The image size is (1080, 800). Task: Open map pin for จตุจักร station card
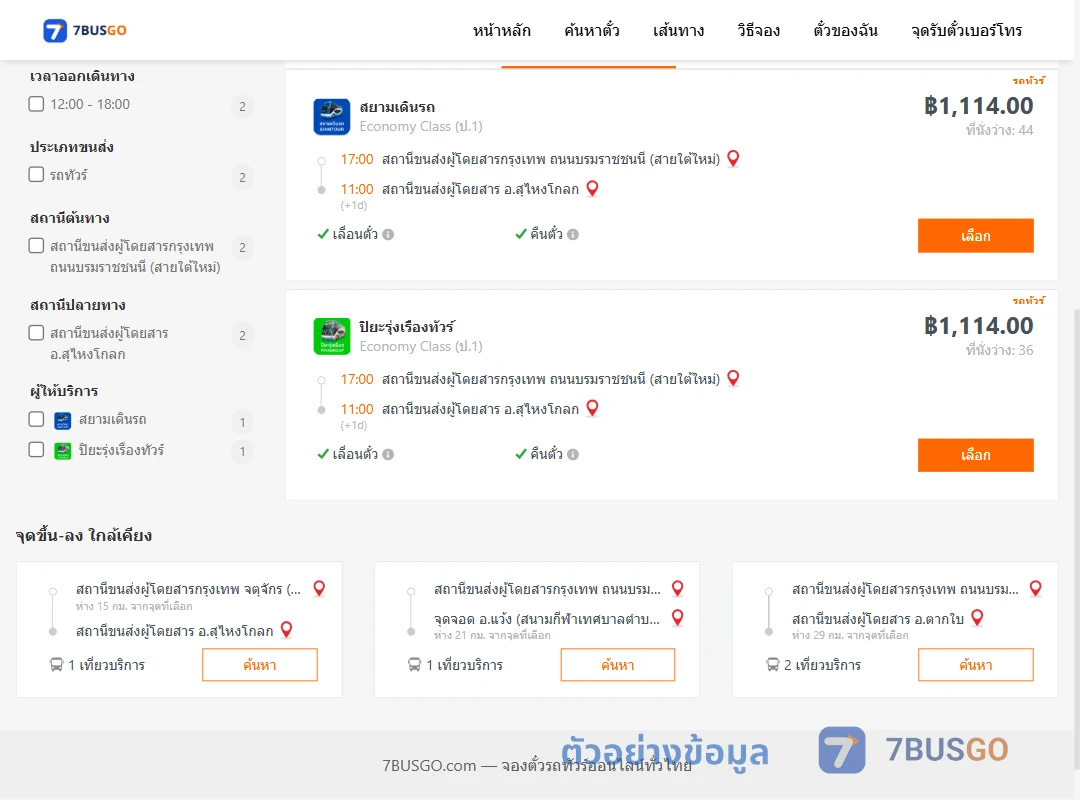[320, 588]
